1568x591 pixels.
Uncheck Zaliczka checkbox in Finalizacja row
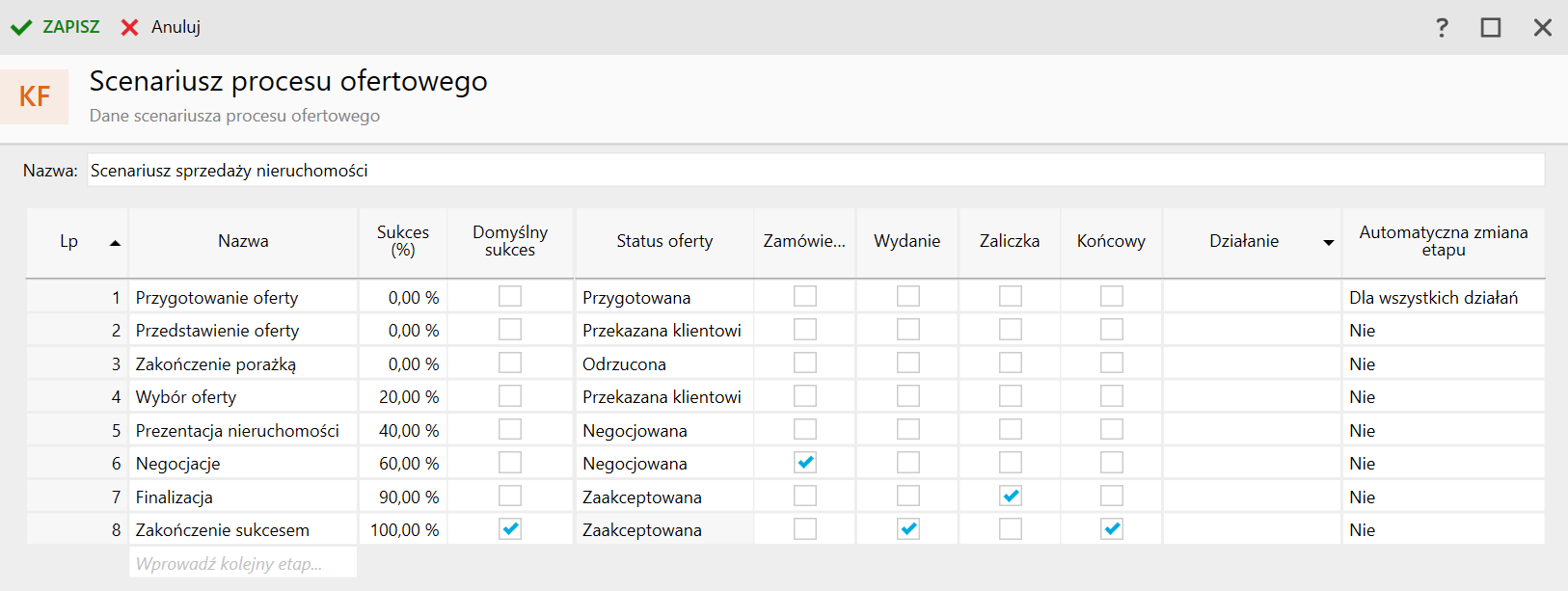tap(1011, 497)
